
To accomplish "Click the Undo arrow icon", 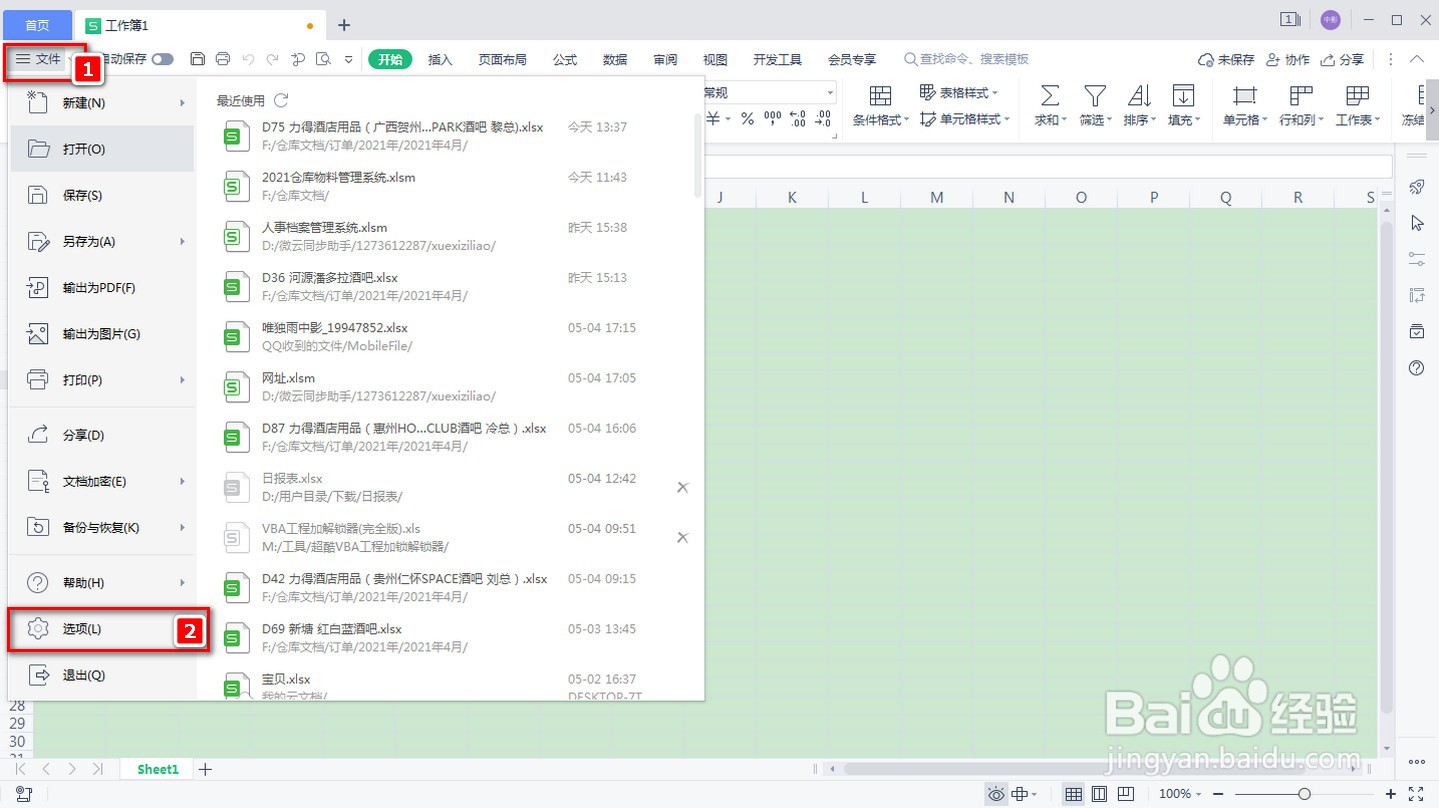I will (247, 59).
